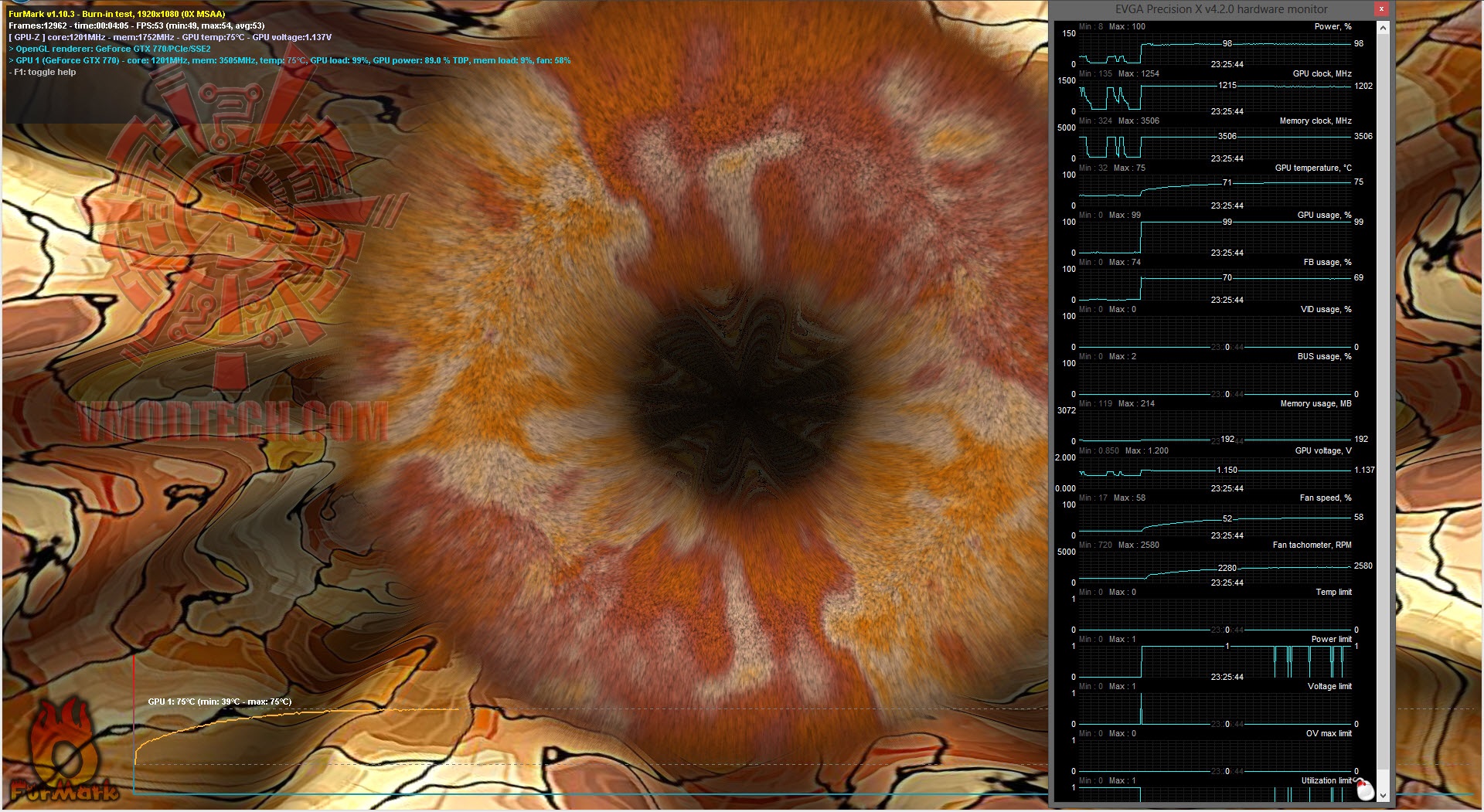1484x812 pixels.
Task: Click the "Min : 324 Max : 3506" readout
Action: click(x=1119, y=121)
